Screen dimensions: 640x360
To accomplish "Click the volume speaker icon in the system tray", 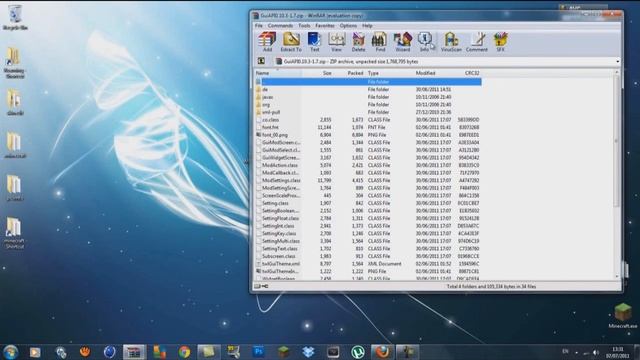I will [x=596, y=352].
